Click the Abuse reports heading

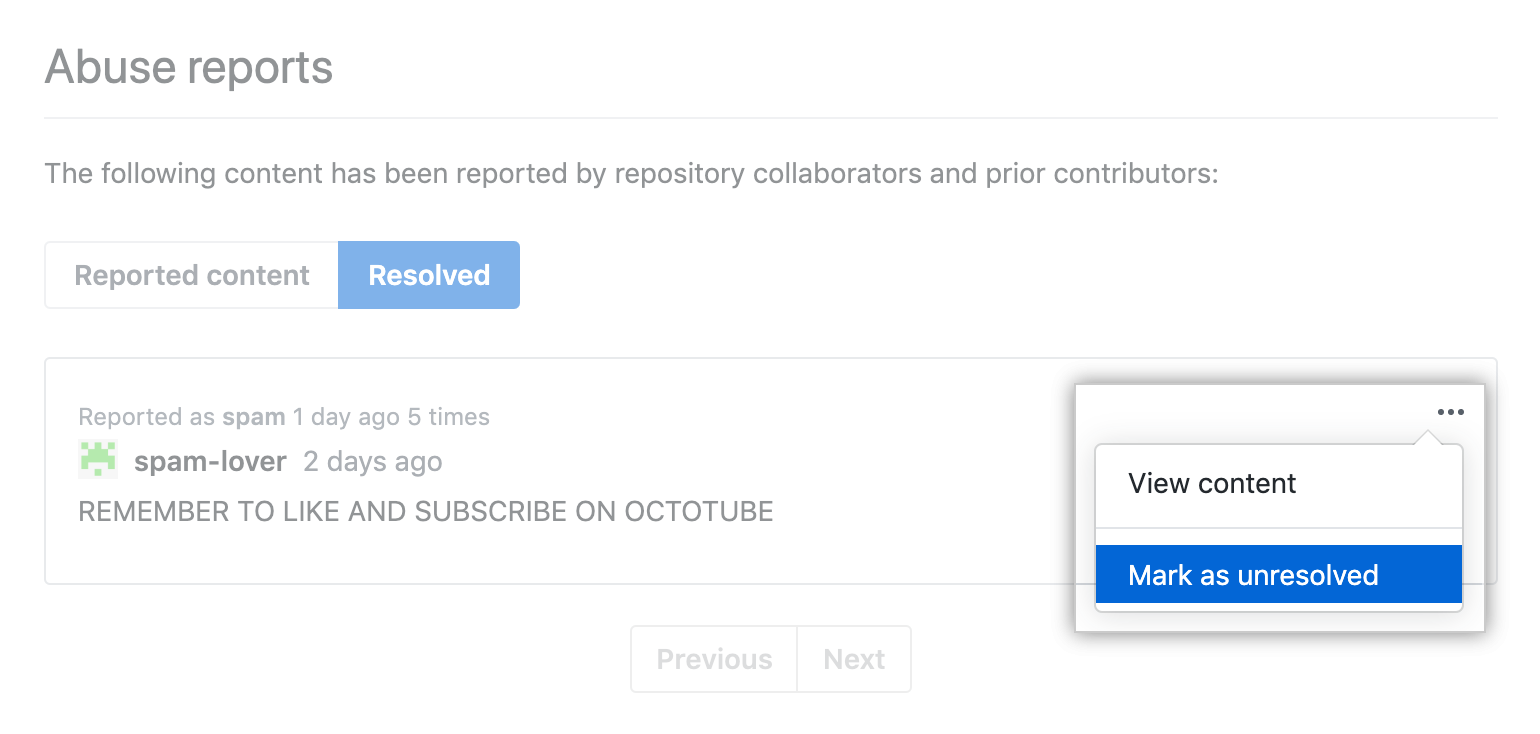tap(189, 68)
